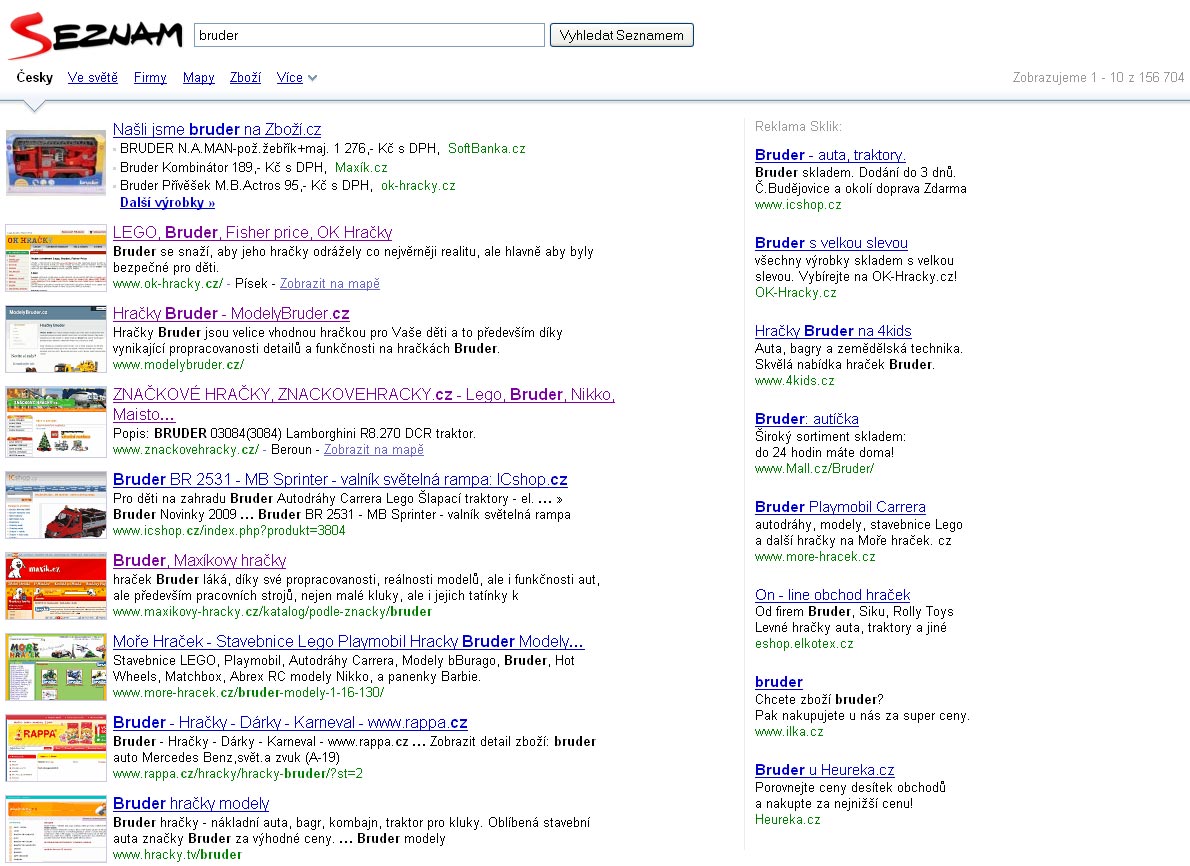This screenshot has width=1190, height=866.
Task: Open the RAPPA site thumbnail
Action: click(55, 748)
